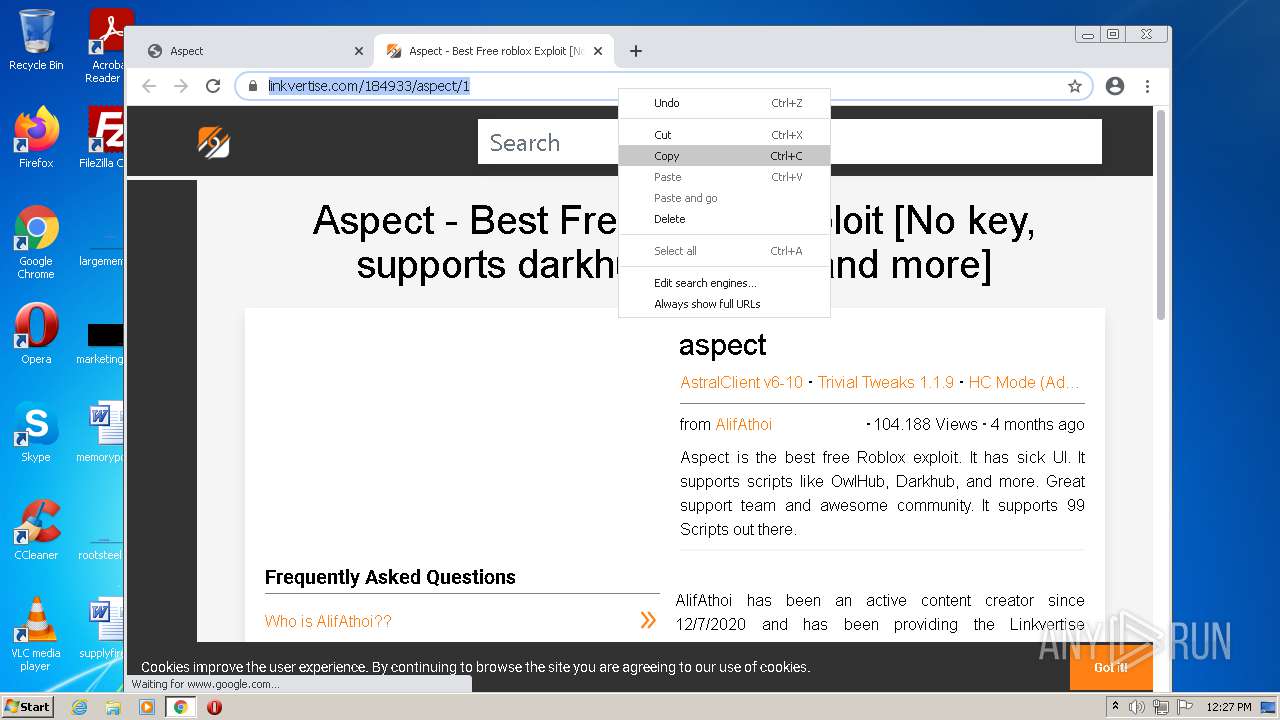The image size is (1280, 720).
Task: Choose Edit search engines menu entry
Action: pyautogui.click(x=724, y=283)
